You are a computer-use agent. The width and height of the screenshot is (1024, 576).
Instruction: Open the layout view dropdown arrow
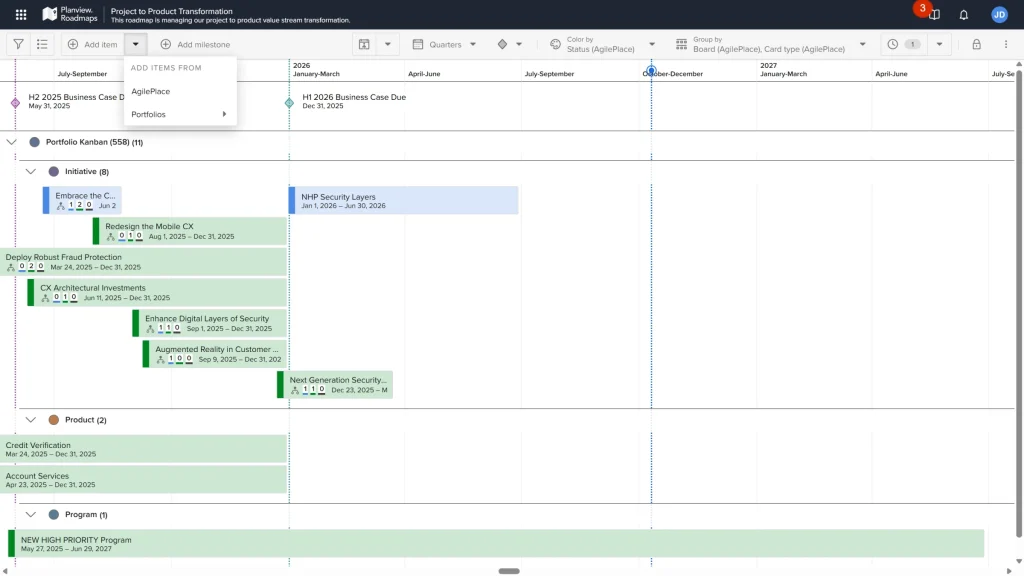pos(387,44)
